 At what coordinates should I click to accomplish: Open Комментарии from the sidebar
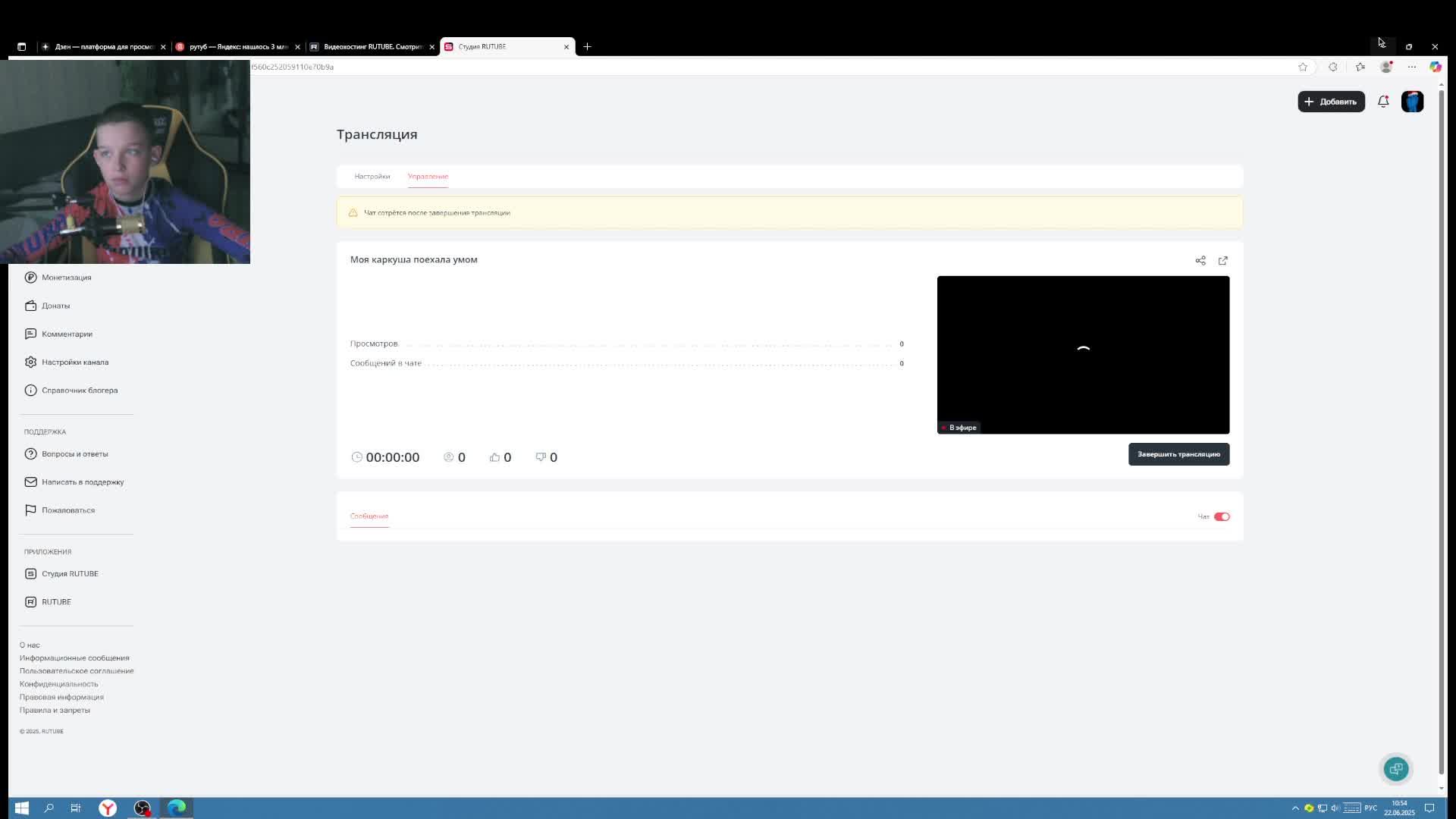(67, 334)
